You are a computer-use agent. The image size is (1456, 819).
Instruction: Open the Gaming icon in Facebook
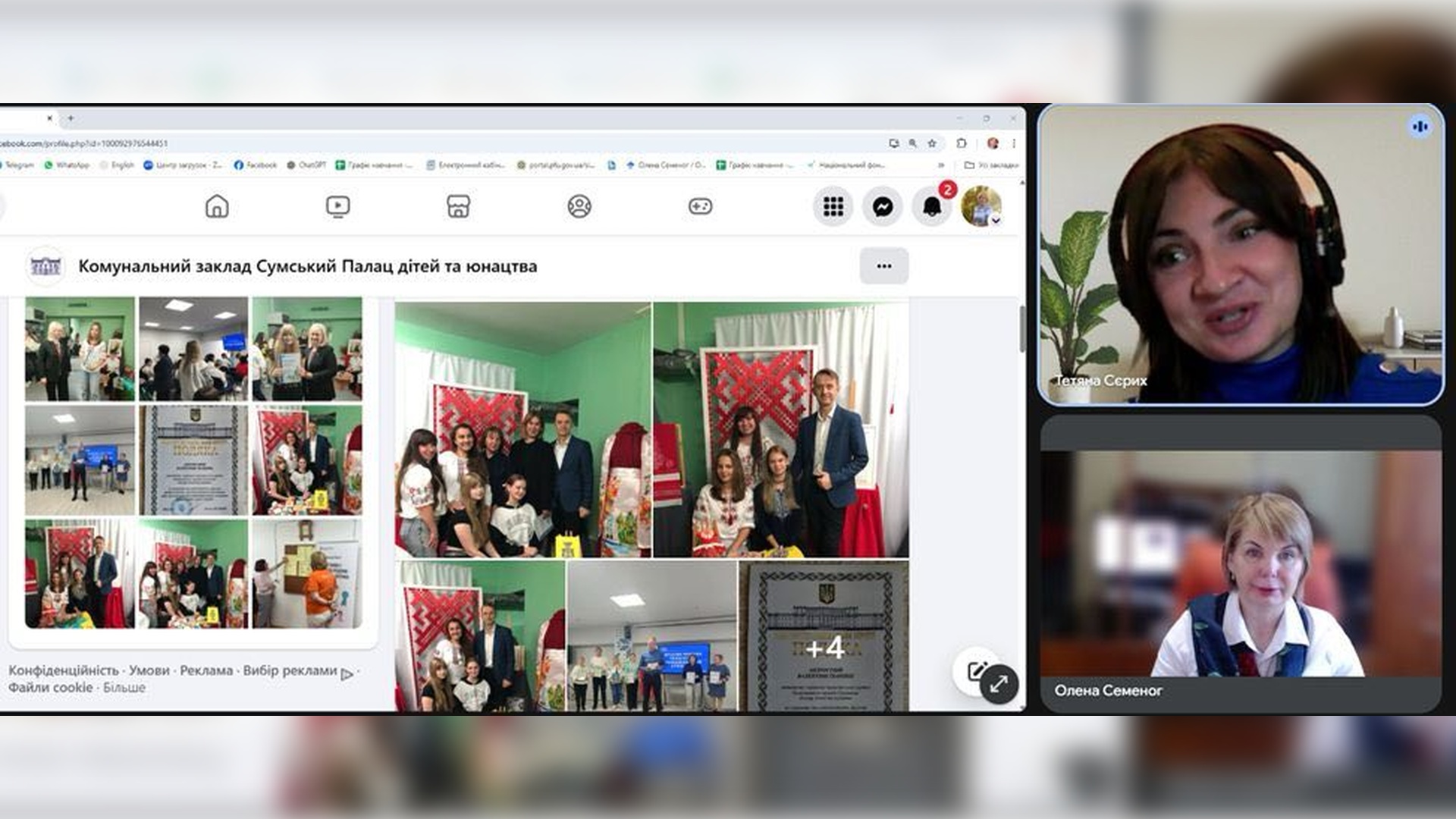pyautogui.click(x=700, y=206)
